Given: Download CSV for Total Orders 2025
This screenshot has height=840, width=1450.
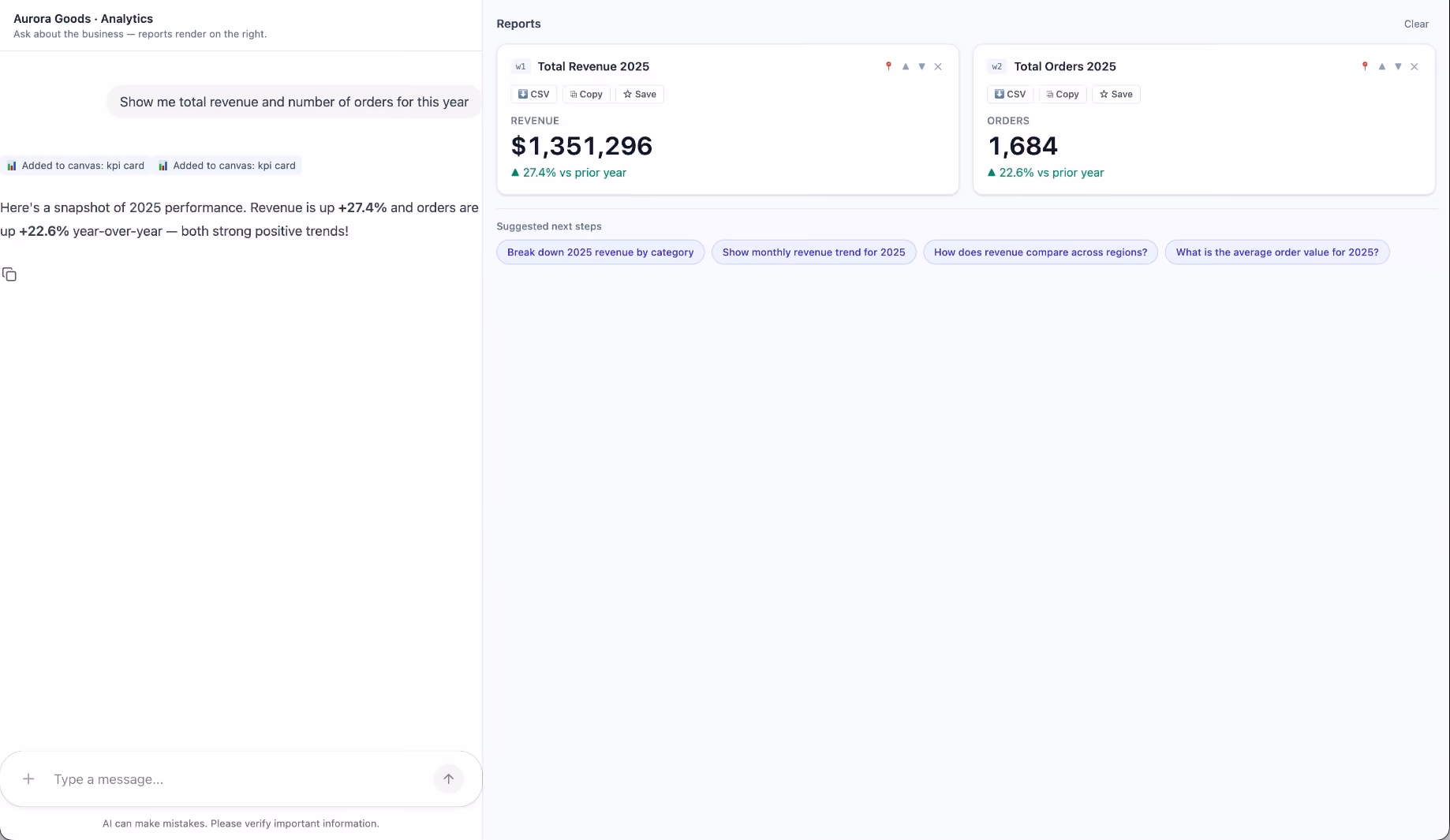Looking at the screenshot, I should [x=1011, y=94].
